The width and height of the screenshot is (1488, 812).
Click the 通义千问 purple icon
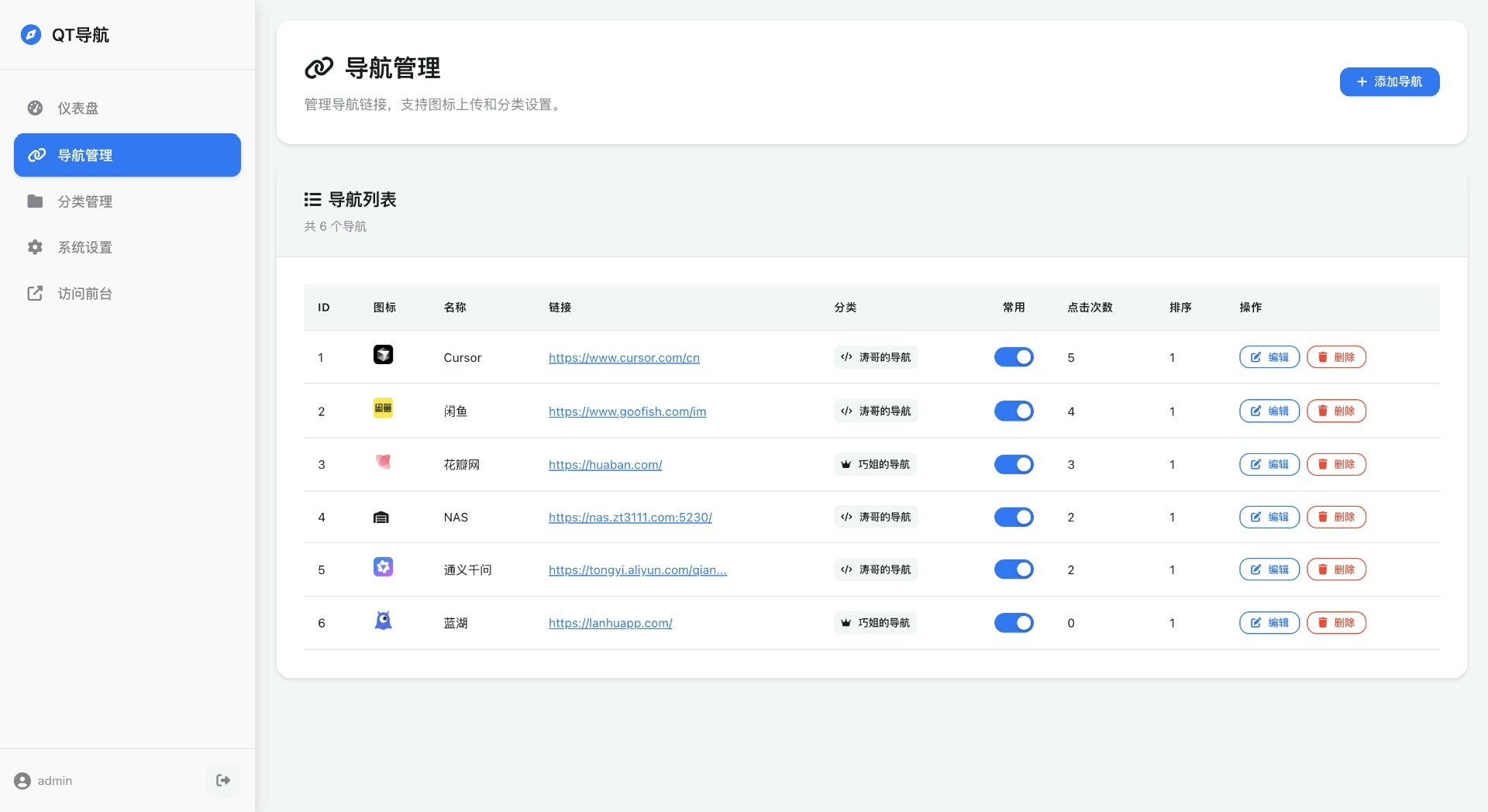(383, 567)
